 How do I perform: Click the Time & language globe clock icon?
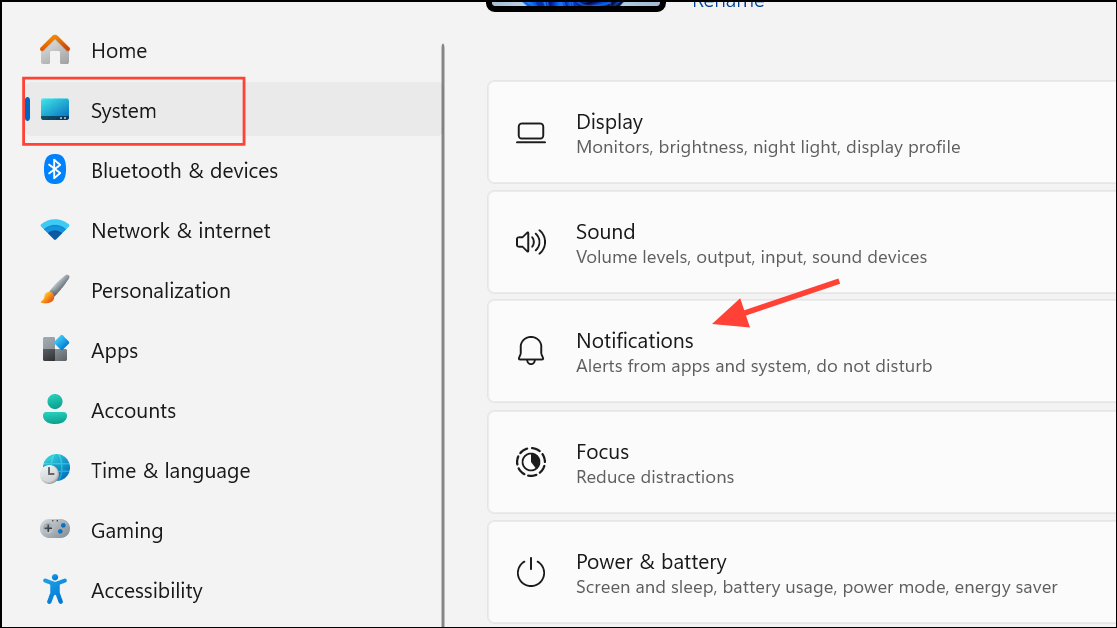pos(55,470)
